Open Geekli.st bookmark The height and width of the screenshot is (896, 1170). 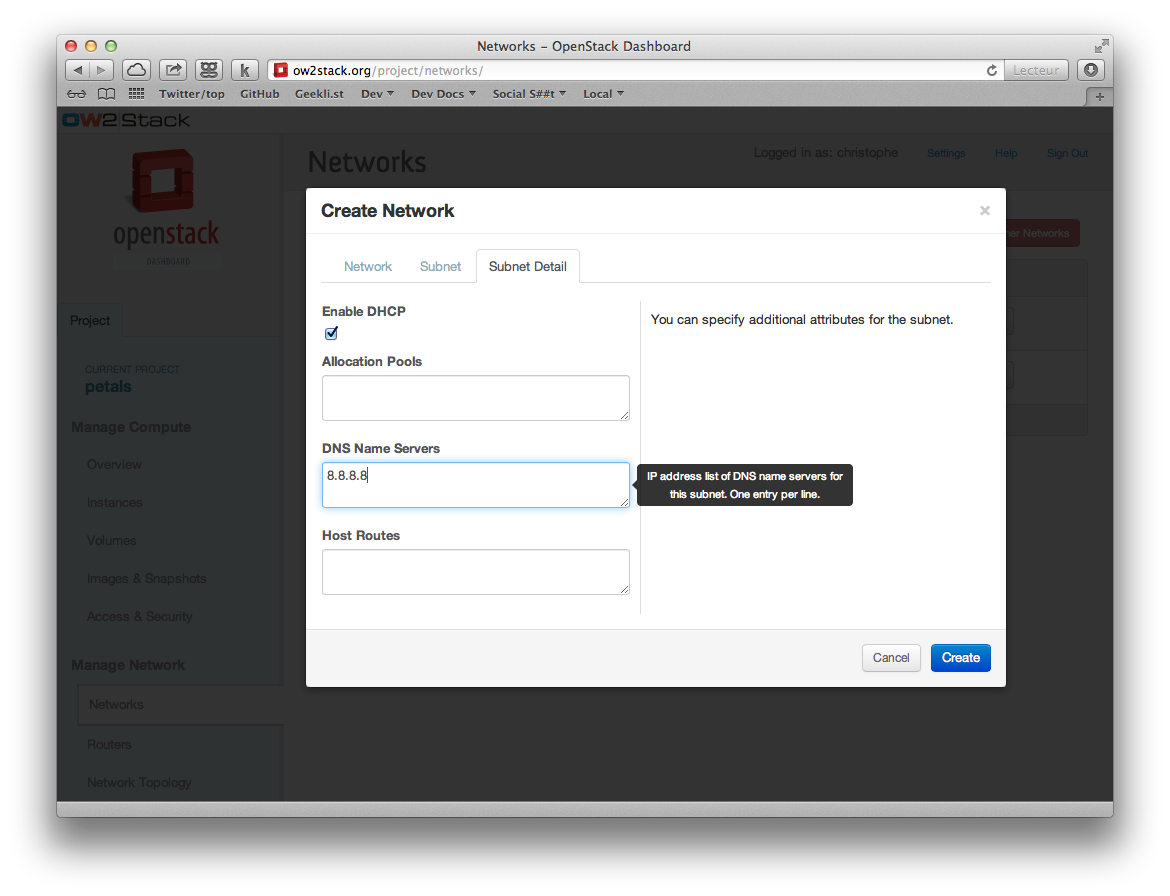[x=319, y=94]
